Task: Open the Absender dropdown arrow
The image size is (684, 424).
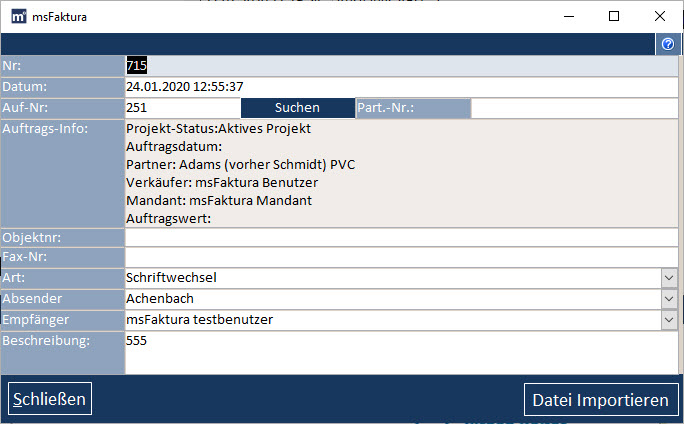Action: (669, 299)
